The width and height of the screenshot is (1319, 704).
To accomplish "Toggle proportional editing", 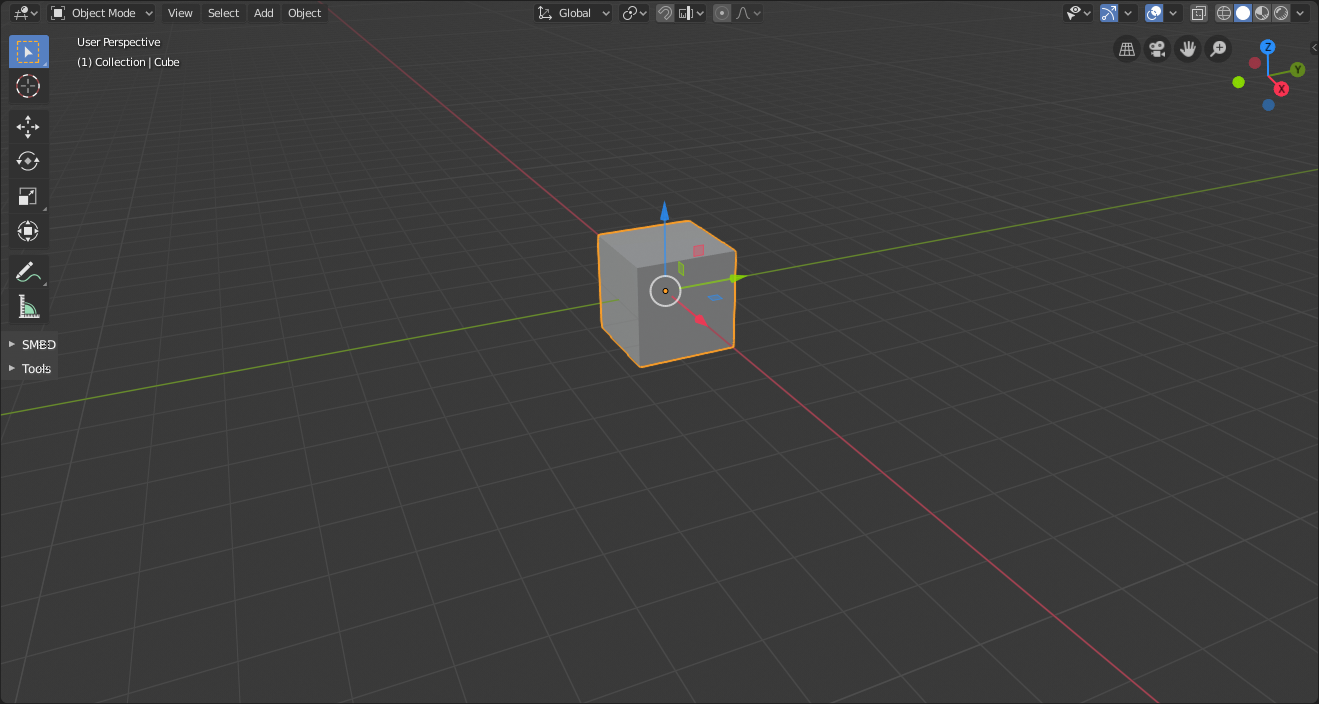I will point(722,13).
